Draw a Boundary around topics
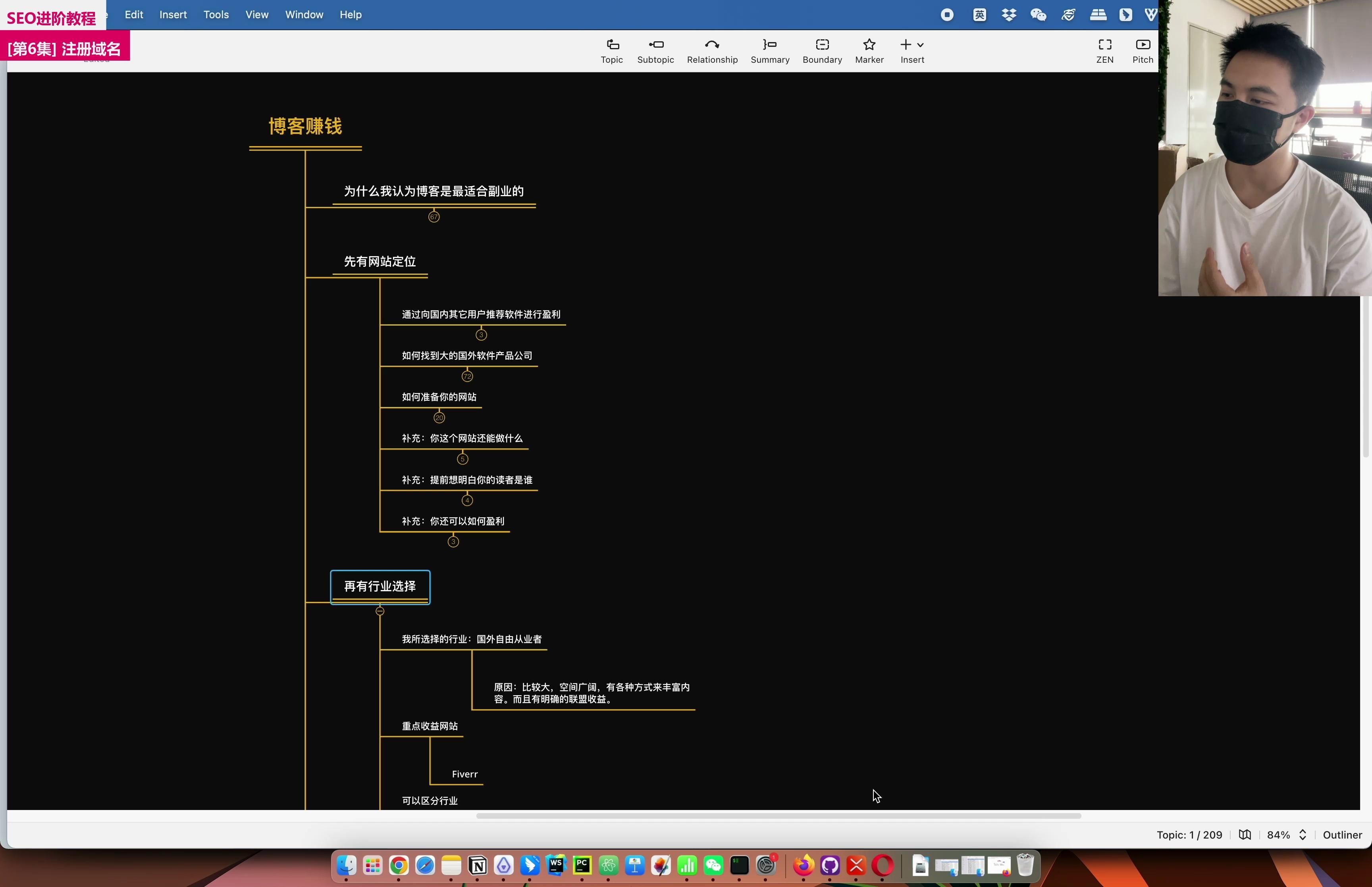This screenshot has height=887, width=1372. coord(822,51)
